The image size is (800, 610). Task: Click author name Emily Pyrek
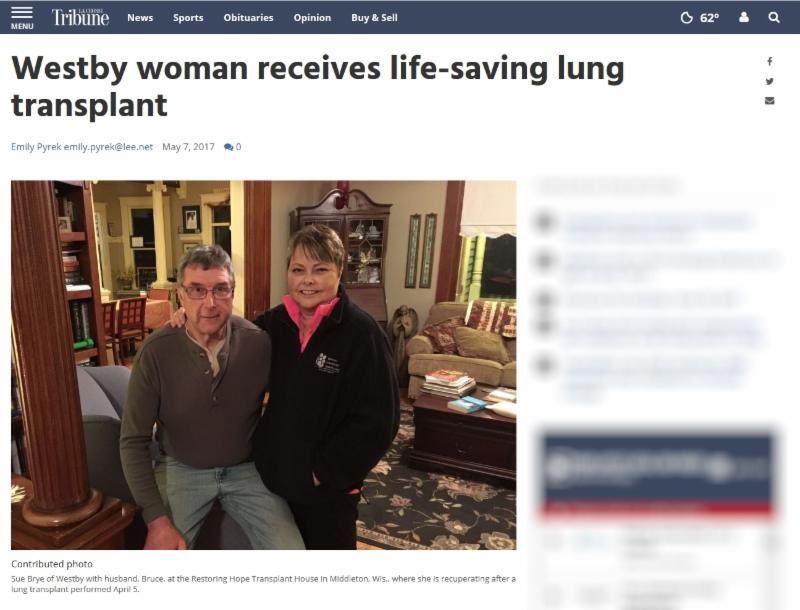(x=36, y=147)
